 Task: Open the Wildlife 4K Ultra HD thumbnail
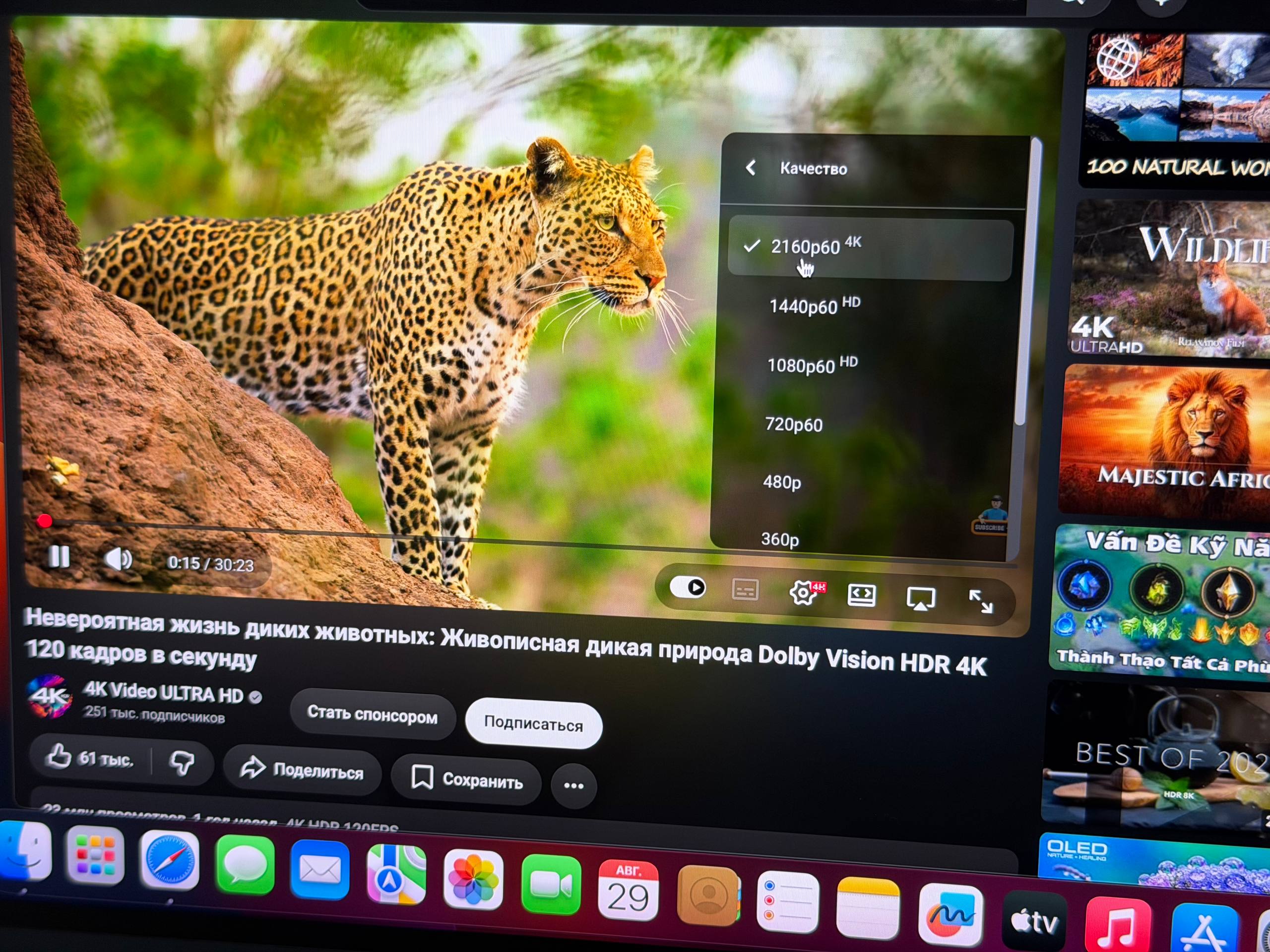(x=1170, y=278)
